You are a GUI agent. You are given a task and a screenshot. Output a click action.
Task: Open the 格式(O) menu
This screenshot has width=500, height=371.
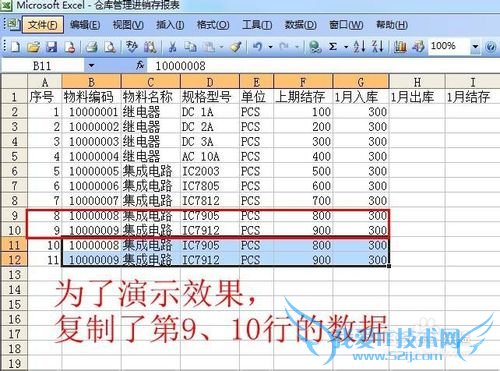coord(213,25)
